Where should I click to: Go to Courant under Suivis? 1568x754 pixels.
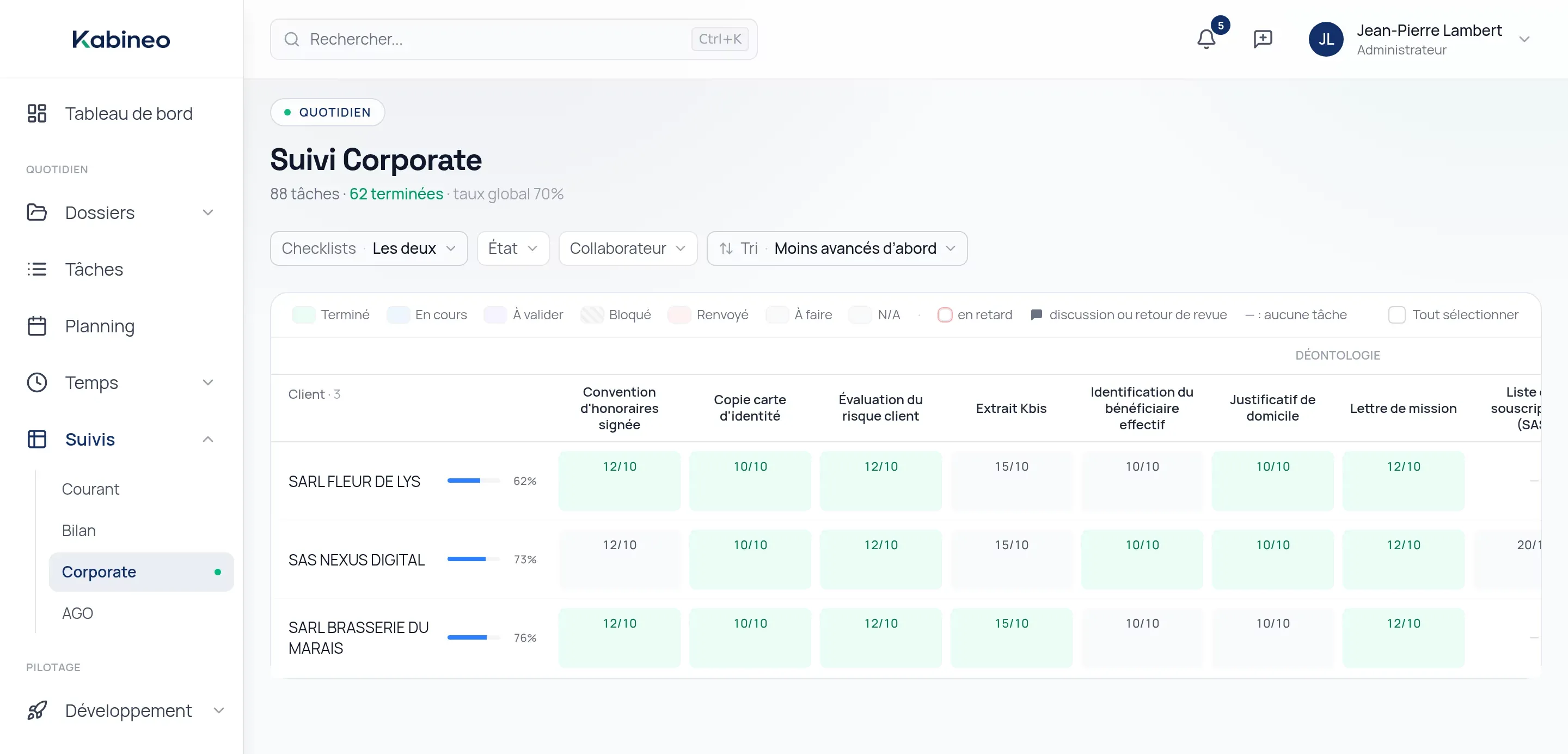pos(90,489)
